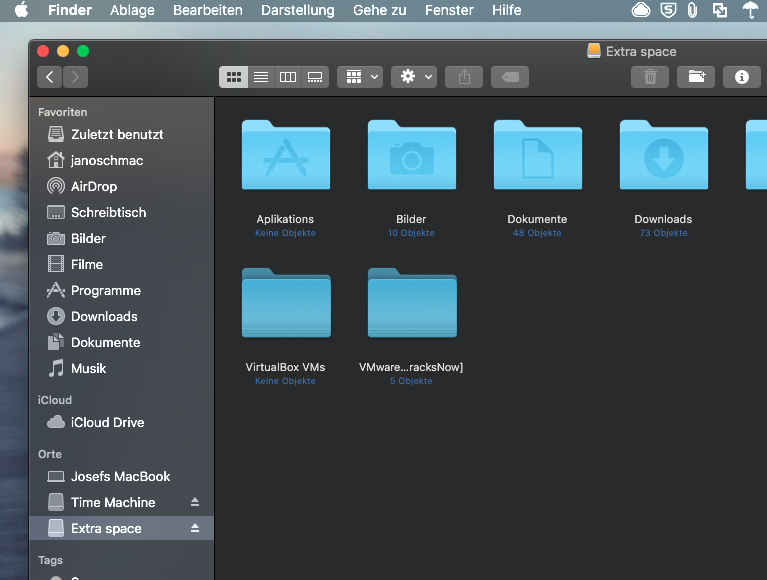Click "73 Objekte" under Downloads folder
Image resolution: width=767 pixels, height=580 pixels.
point(664,233)
